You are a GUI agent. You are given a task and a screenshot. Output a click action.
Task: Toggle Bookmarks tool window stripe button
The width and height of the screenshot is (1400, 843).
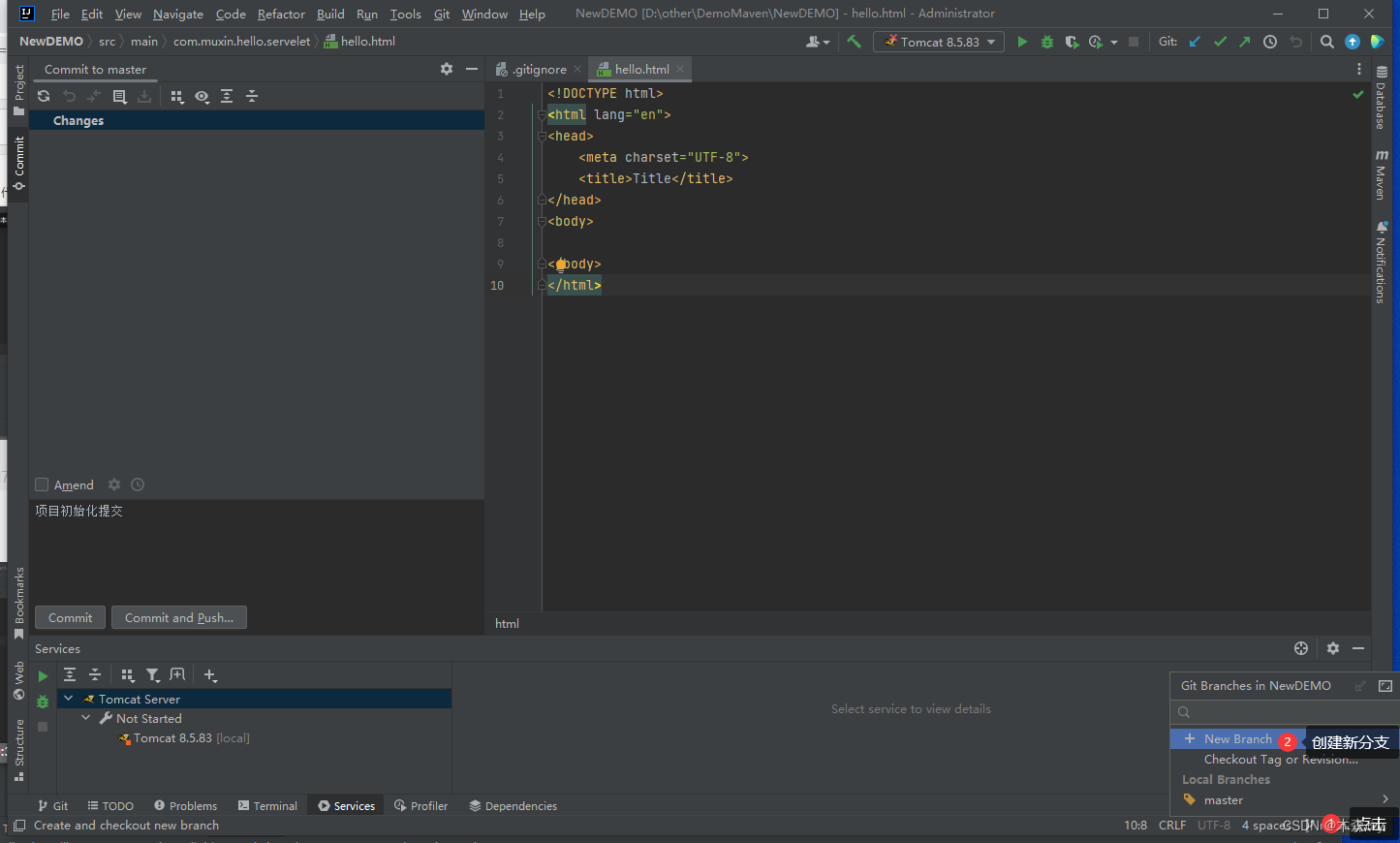coord(18,603)
